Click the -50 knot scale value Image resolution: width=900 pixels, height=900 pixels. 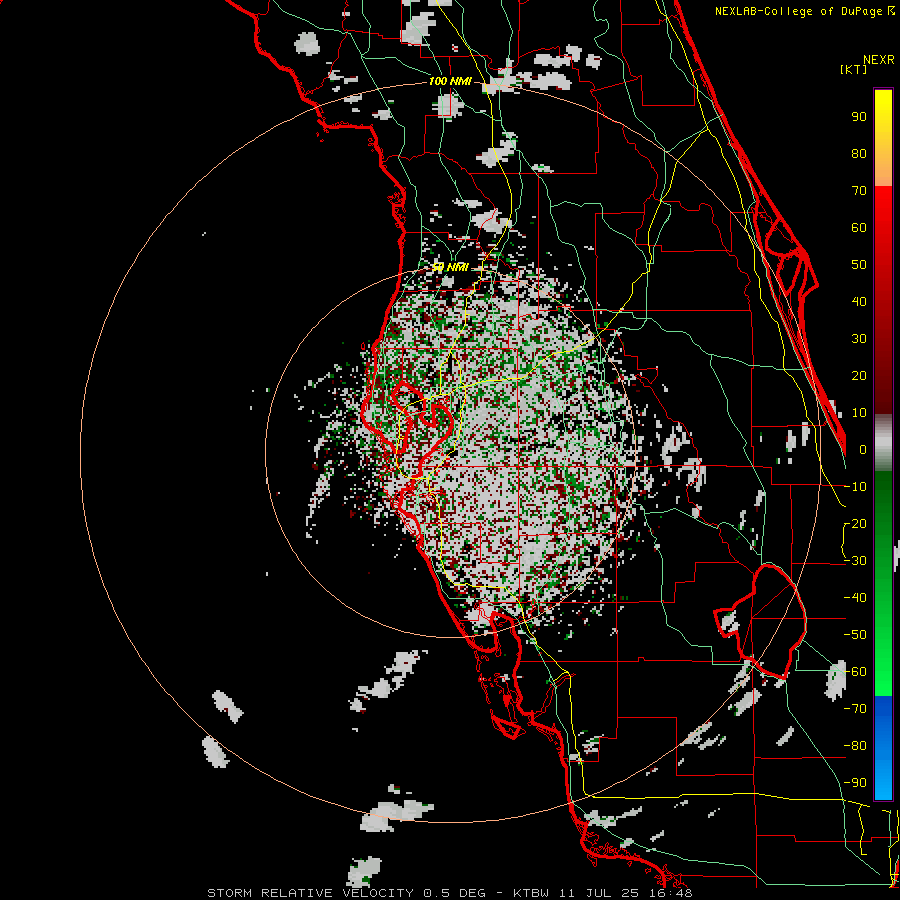pyautogui.click(x=855, y=635)
